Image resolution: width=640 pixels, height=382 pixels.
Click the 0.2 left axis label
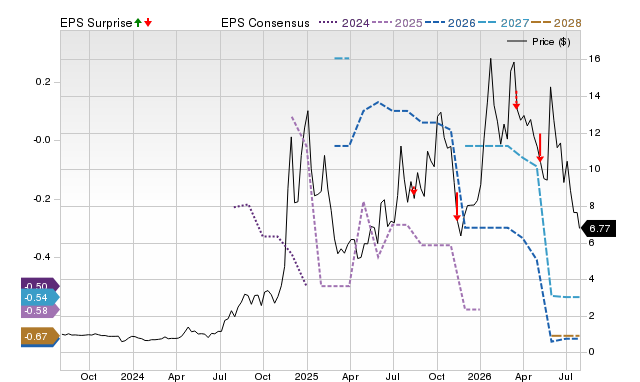(43, 82)
